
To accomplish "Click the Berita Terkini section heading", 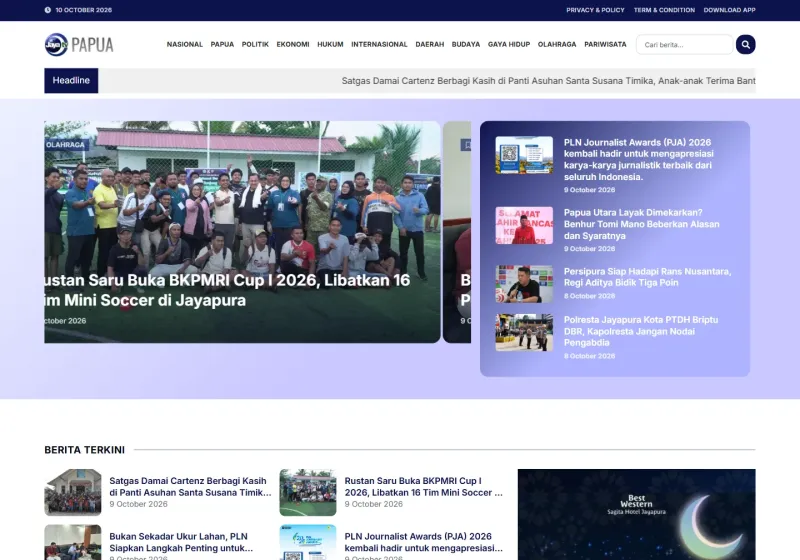I will click(85, 450).
